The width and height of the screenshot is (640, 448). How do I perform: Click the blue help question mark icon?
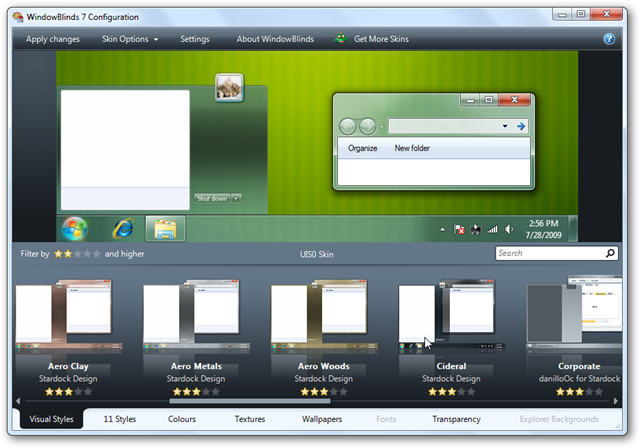609,39
